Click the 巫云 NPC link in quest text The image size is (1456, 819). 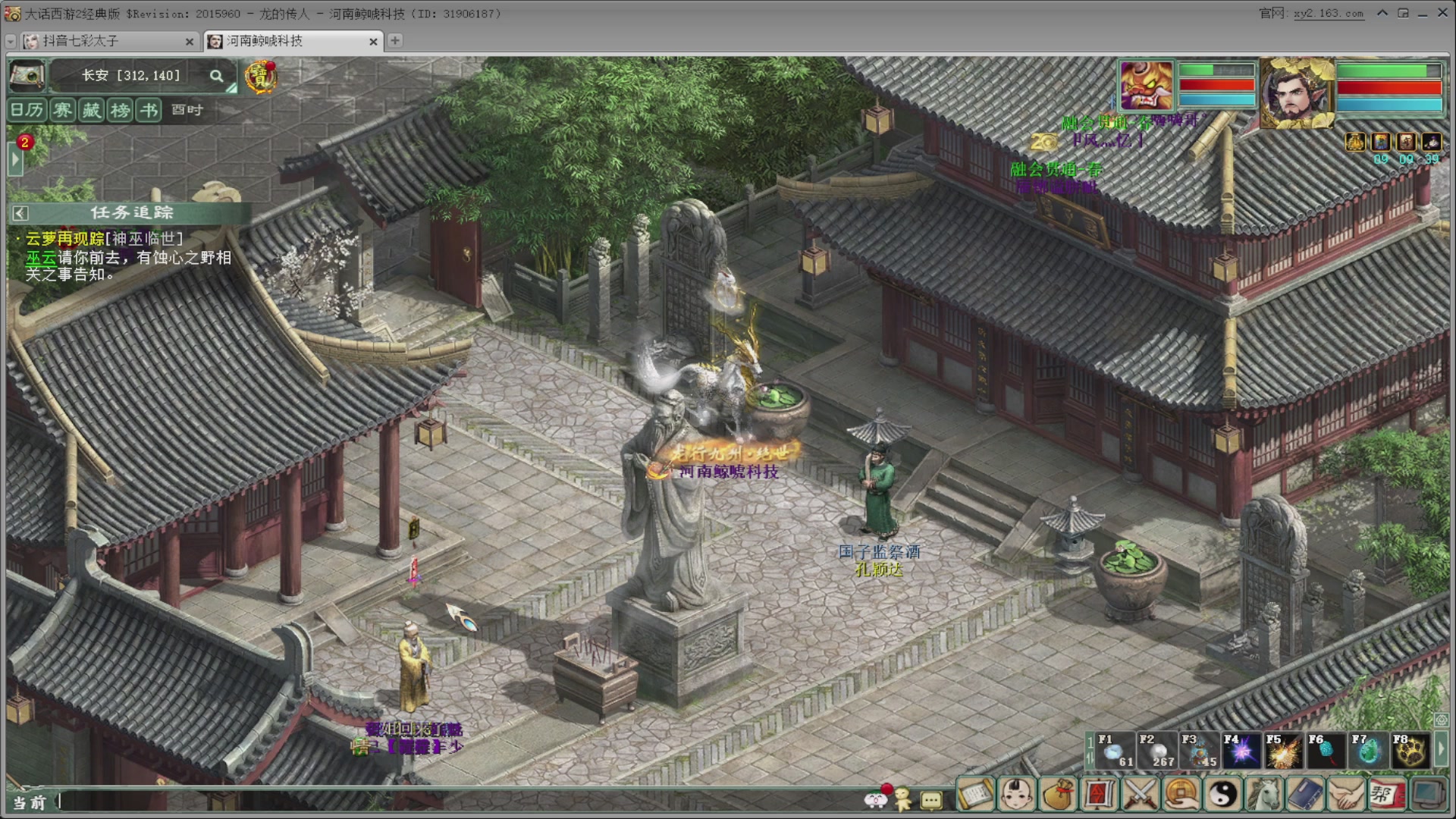pos(42,258)
